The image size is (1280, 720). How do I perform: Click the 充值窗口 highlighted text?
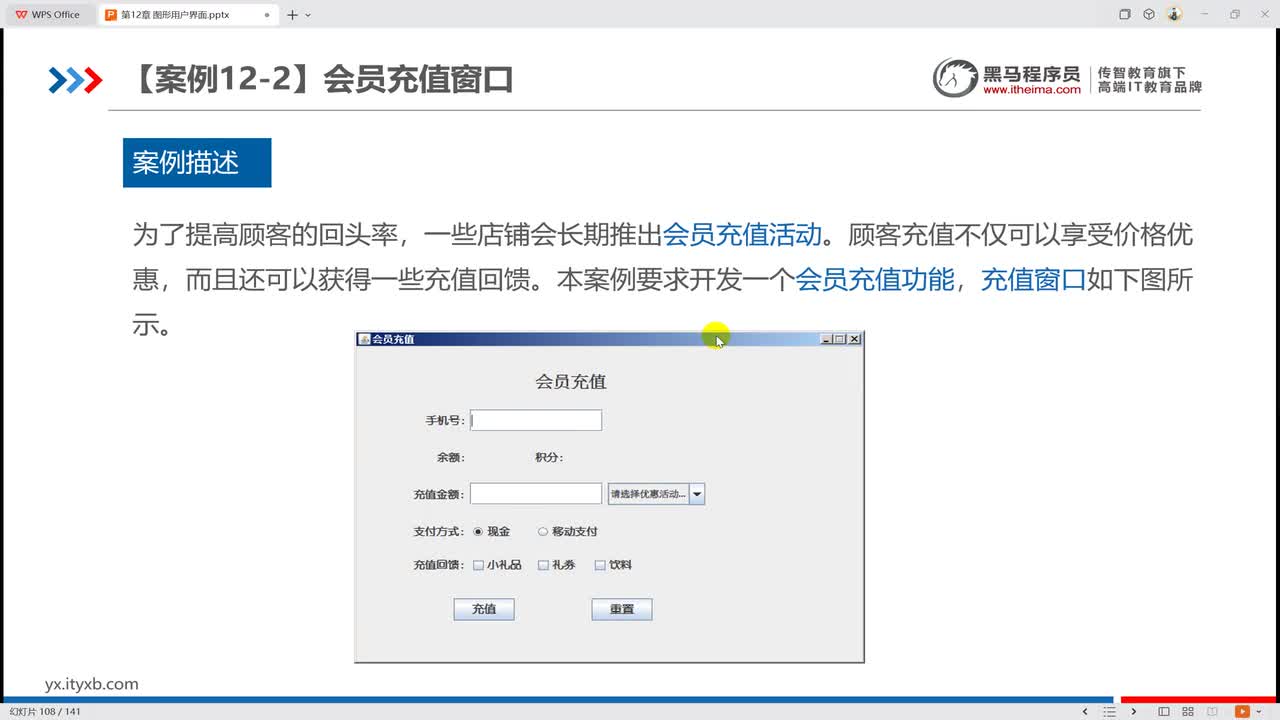[1034, 280]
